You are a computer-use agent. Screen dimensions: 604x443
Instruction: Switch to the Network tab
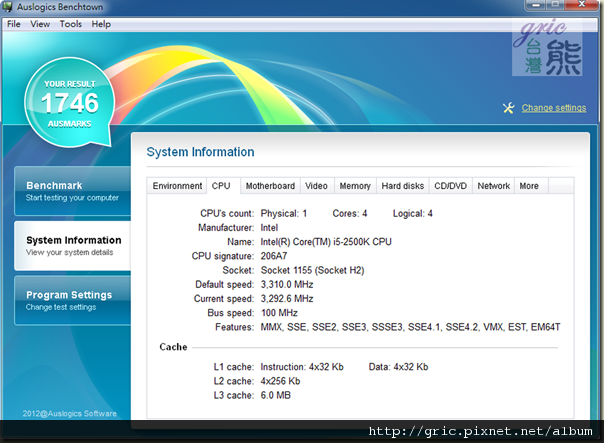pyautogui.click(x=493, y=186)
